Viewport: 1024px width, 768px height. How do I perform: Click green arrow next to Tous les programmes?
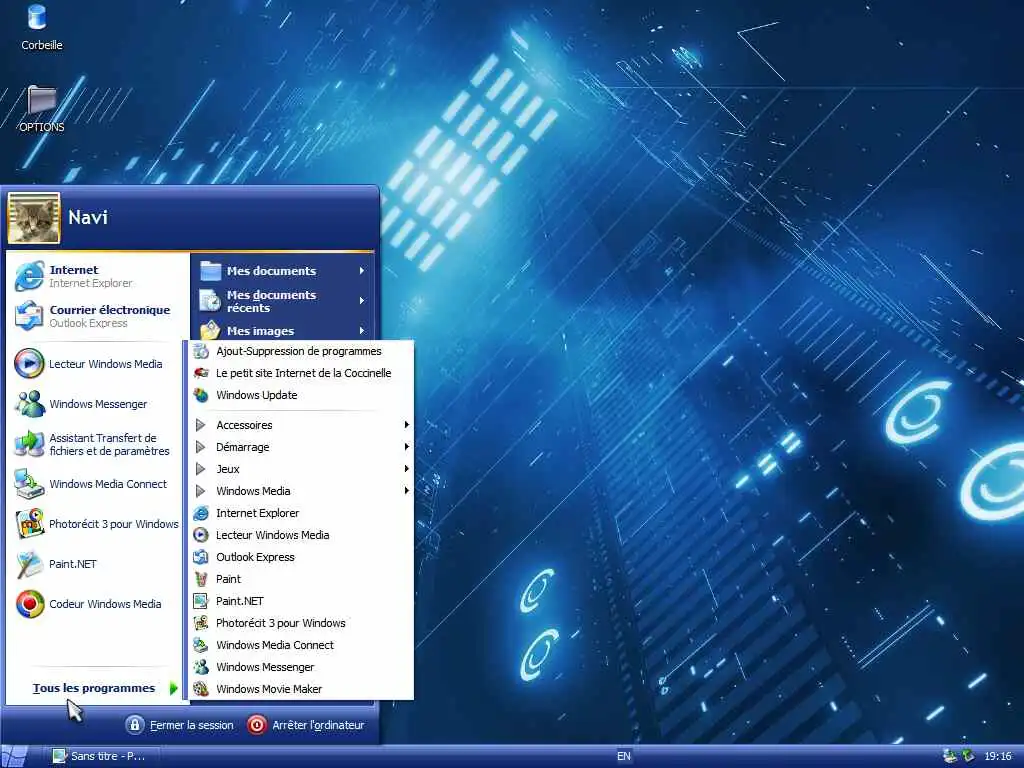coord(173,688)
